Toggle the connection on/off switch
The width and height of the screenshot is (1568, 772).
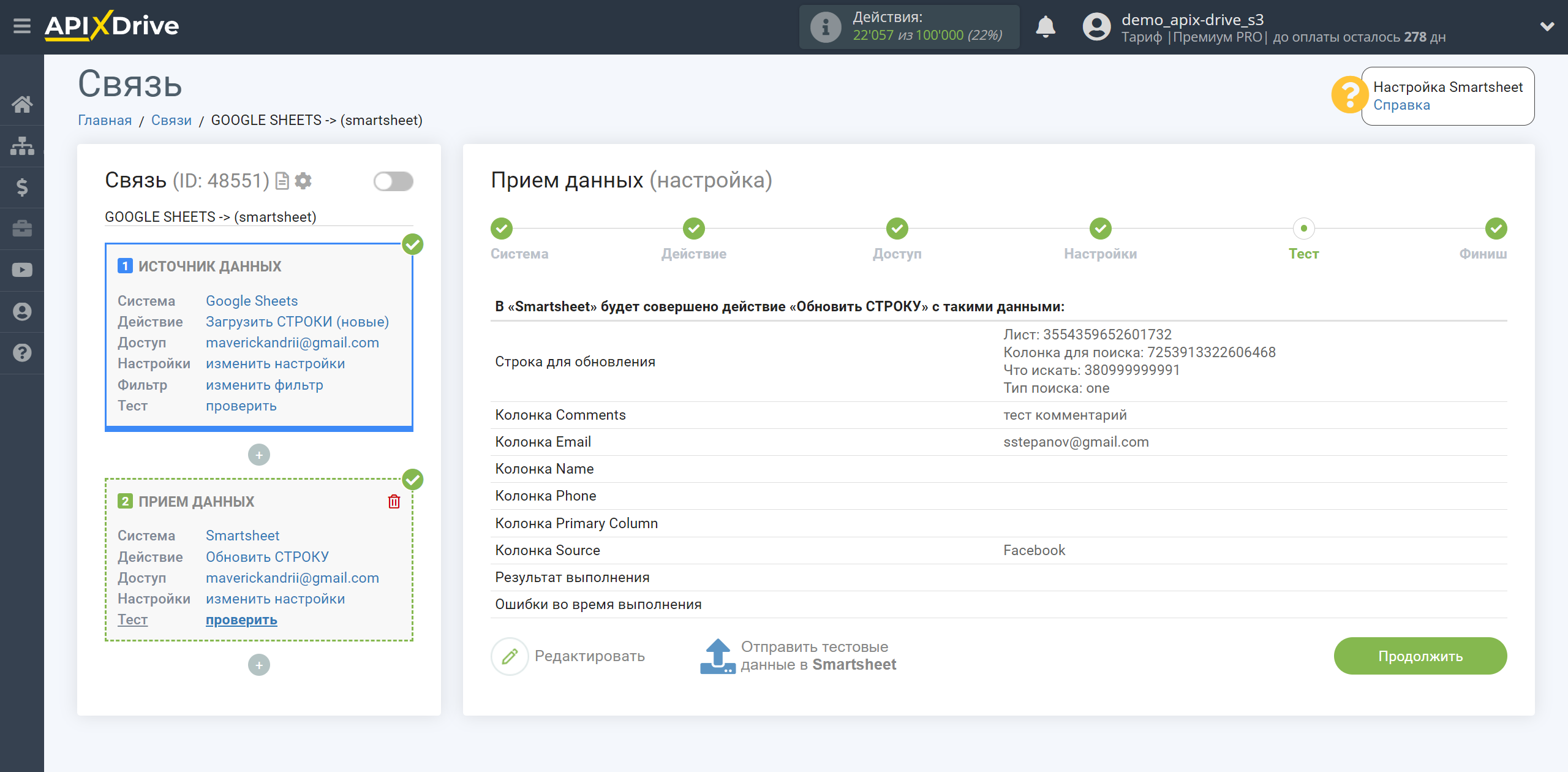[393, 181]
